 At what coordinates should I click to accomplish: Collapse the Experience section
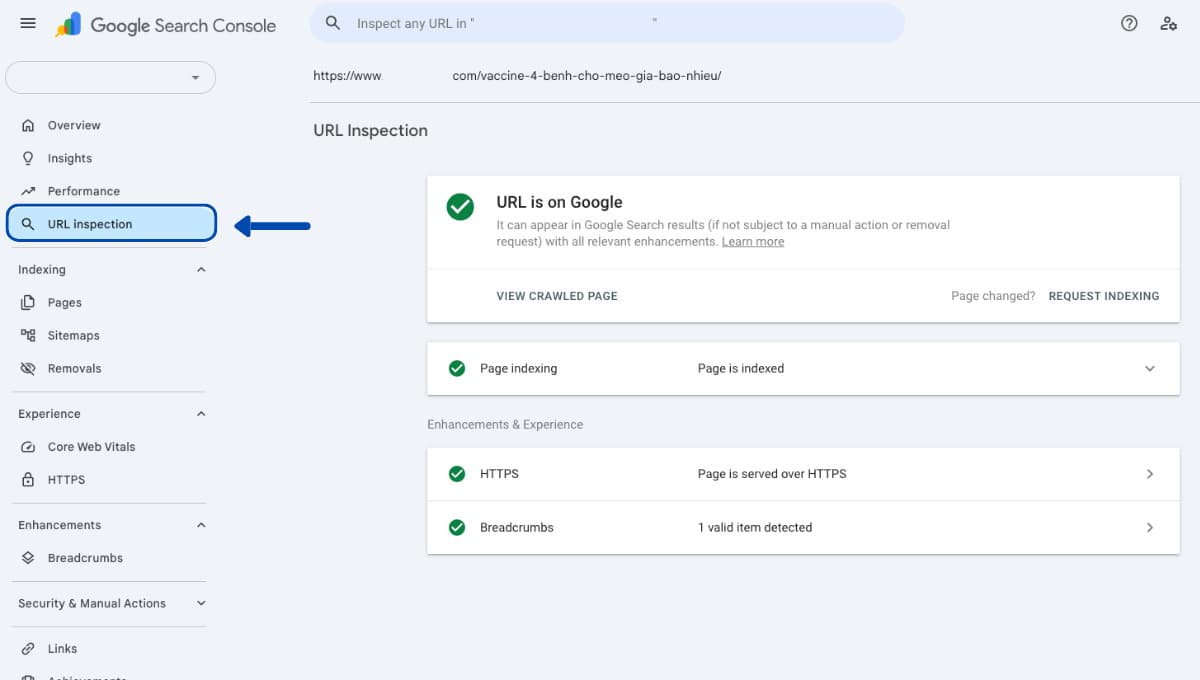[x=201, y=414]
